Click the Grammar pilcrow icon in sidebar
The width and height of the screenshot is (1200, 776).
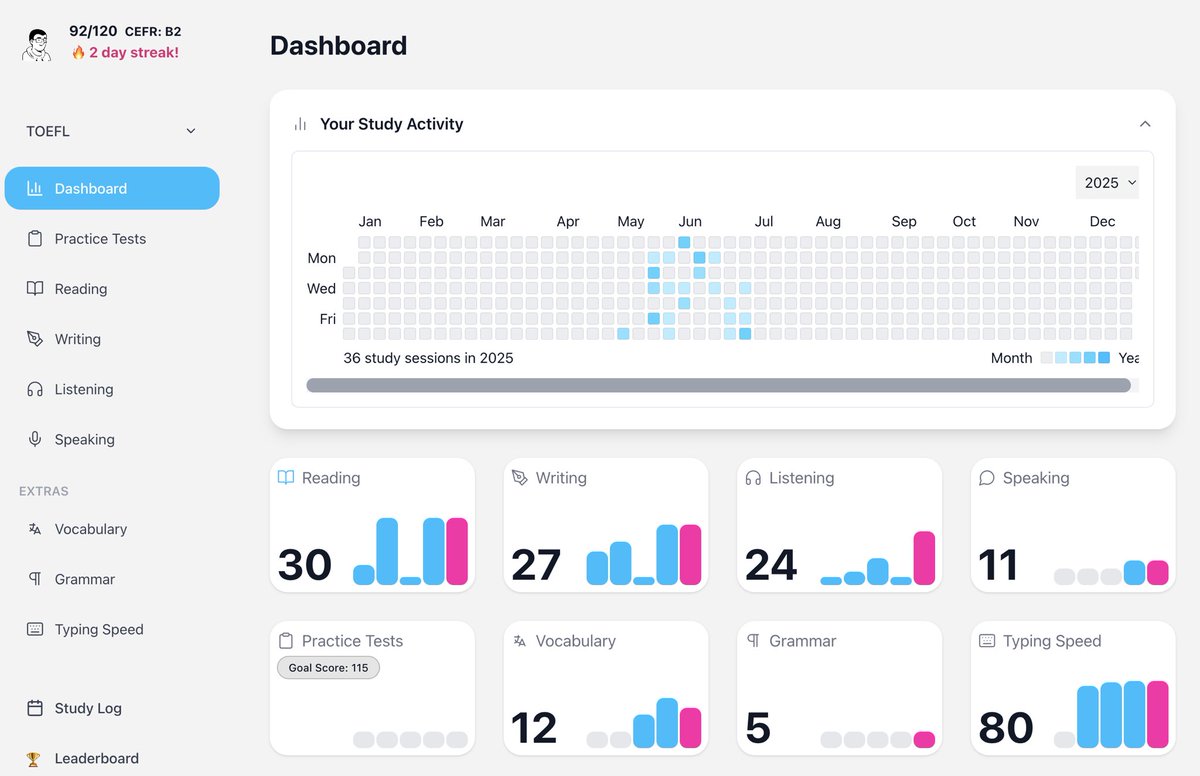[35, 579]
